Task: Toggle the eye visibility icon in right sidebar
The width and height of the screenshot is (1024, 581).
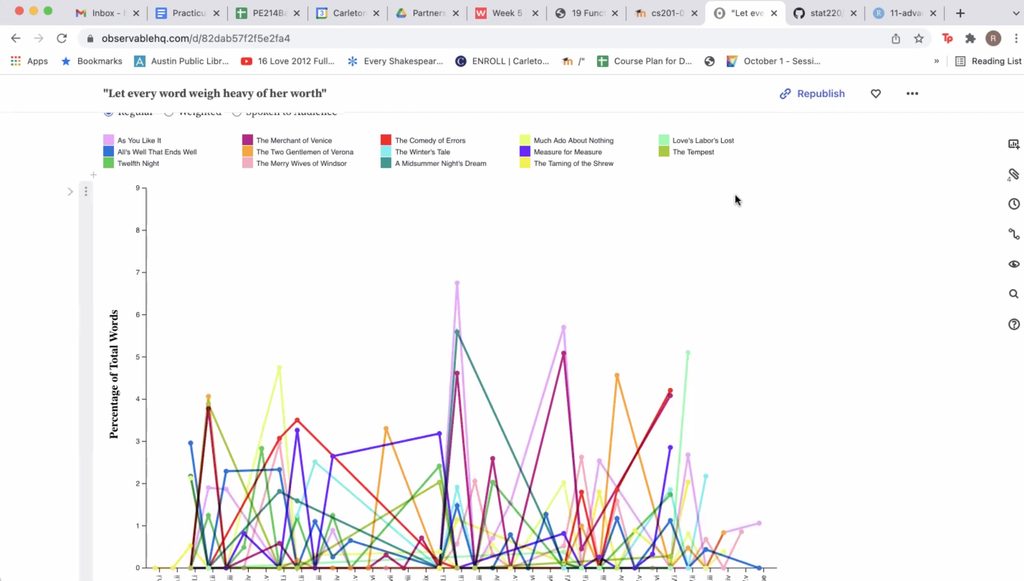Action: [x=1014, y=264]
